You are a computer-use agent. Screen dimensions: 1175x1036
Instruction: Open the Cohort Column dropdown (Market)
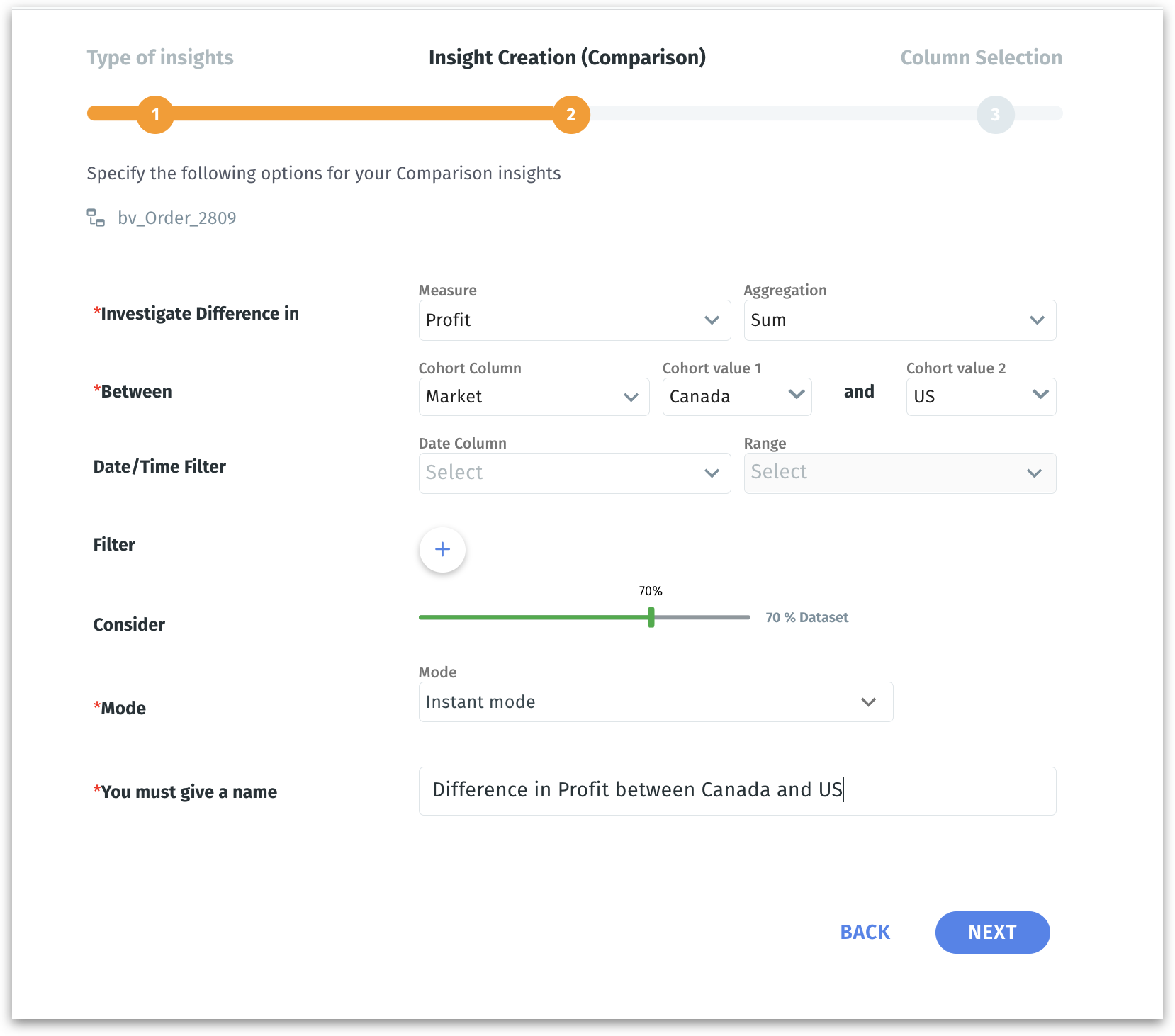point(534,397)
